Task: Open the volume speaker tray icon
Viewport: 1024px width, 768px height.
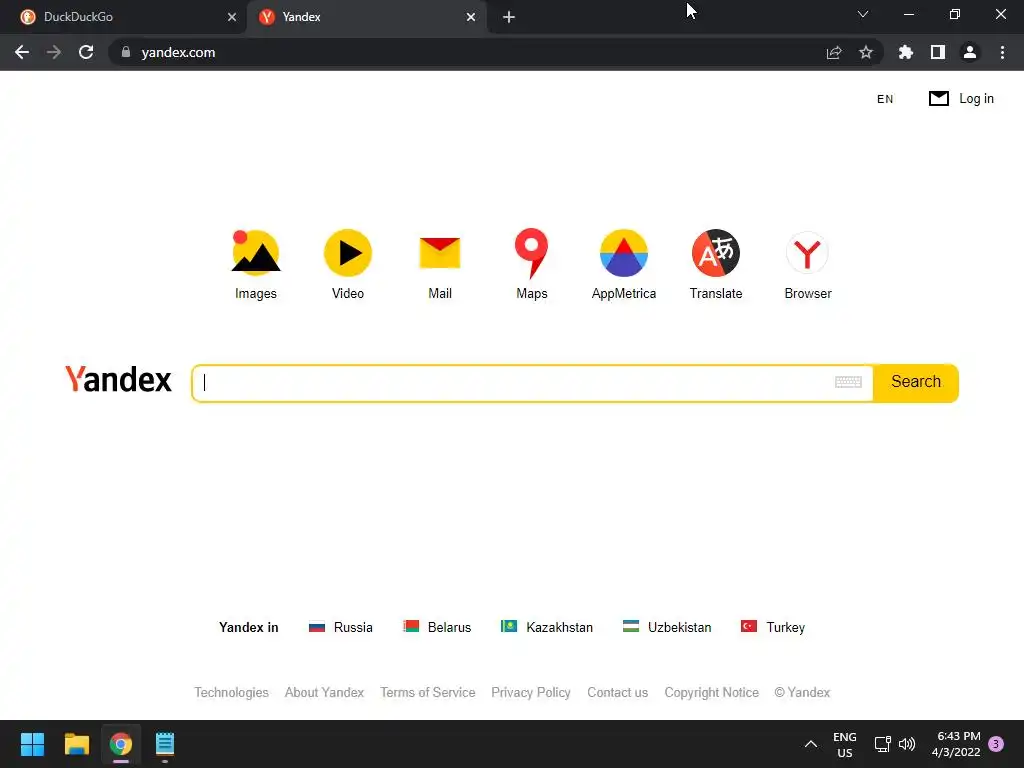Action: [907, 744]
